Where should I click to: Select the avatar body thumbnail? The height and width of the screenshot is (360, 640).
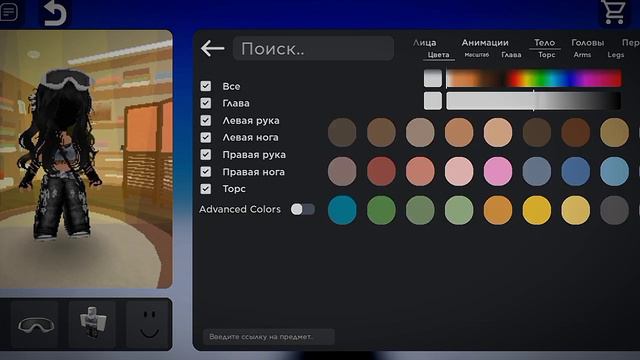pyautogui.click(x=93, y=325)
